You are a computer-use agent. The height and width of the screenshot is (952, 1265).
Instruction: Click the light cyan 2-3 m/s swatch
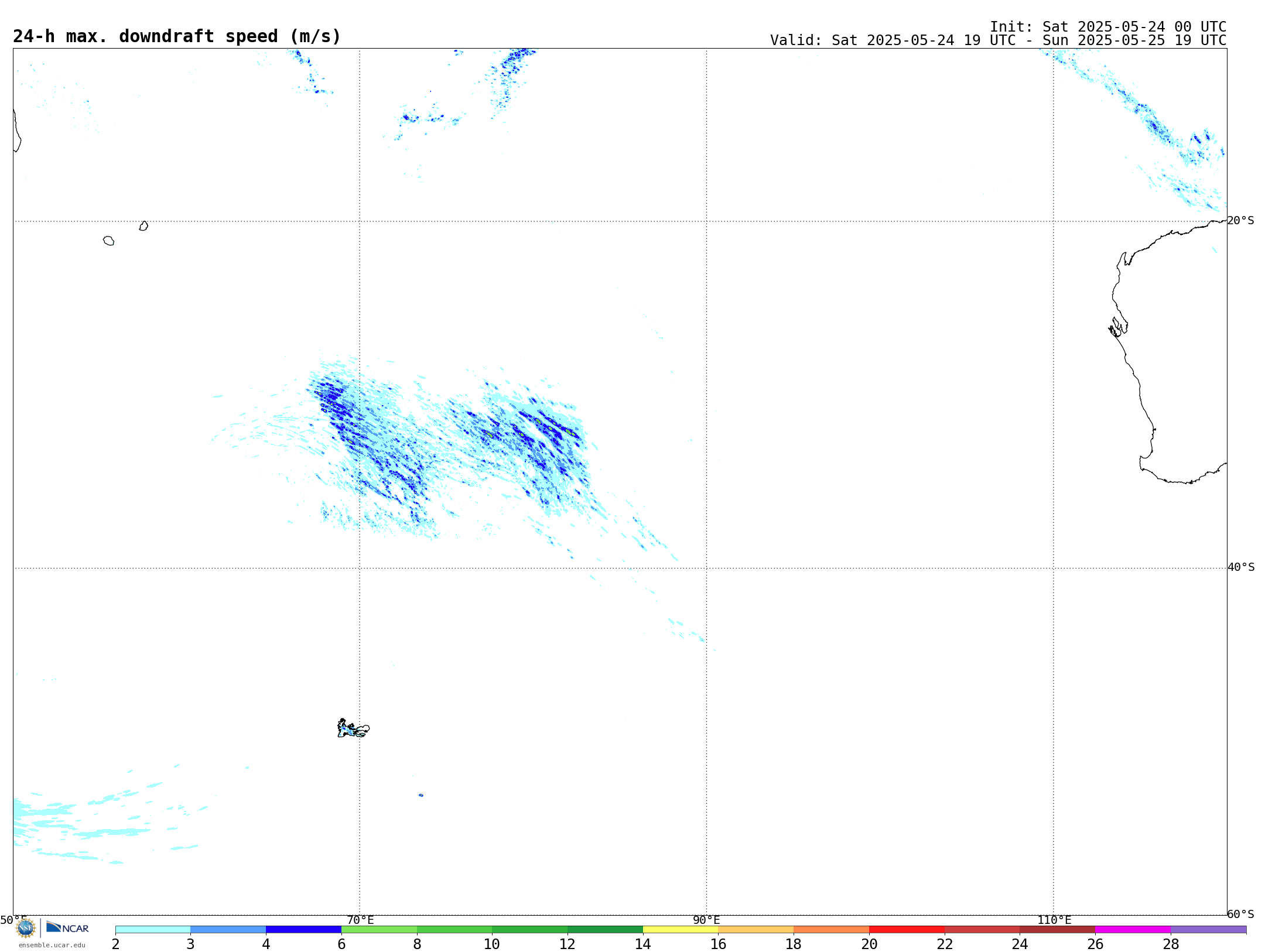point(153,930)
